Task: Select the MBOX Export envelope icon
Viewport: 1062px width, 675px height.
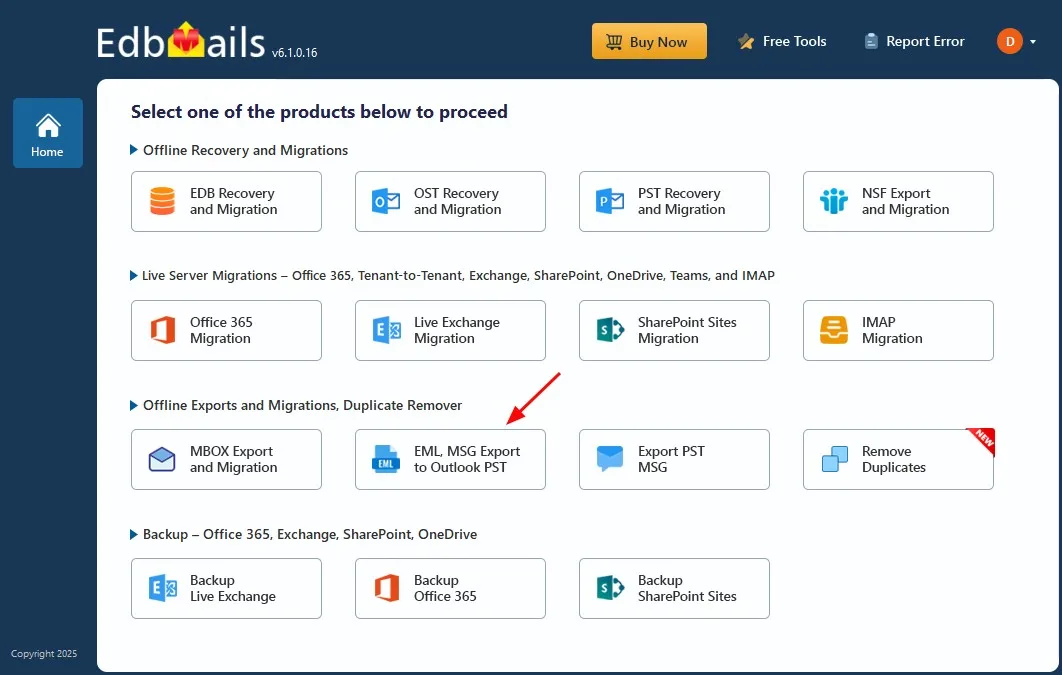Action: 162,459
